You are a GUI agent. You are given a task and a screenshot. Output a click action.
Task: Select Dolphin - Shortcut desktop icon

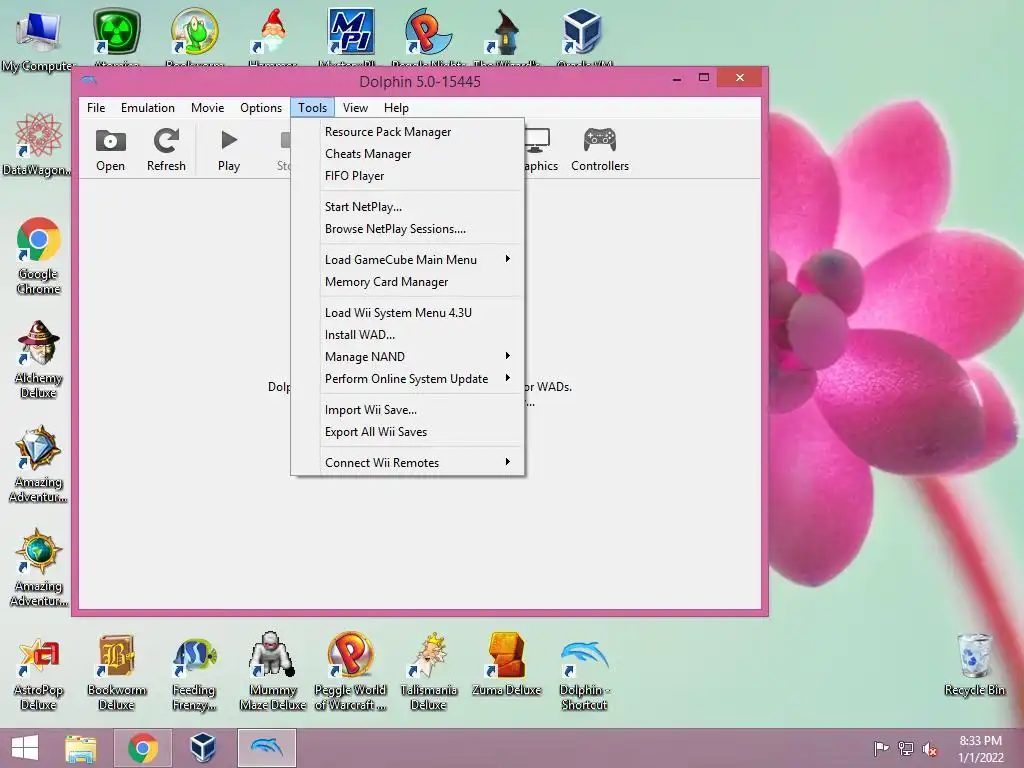[x=584, y=675]
